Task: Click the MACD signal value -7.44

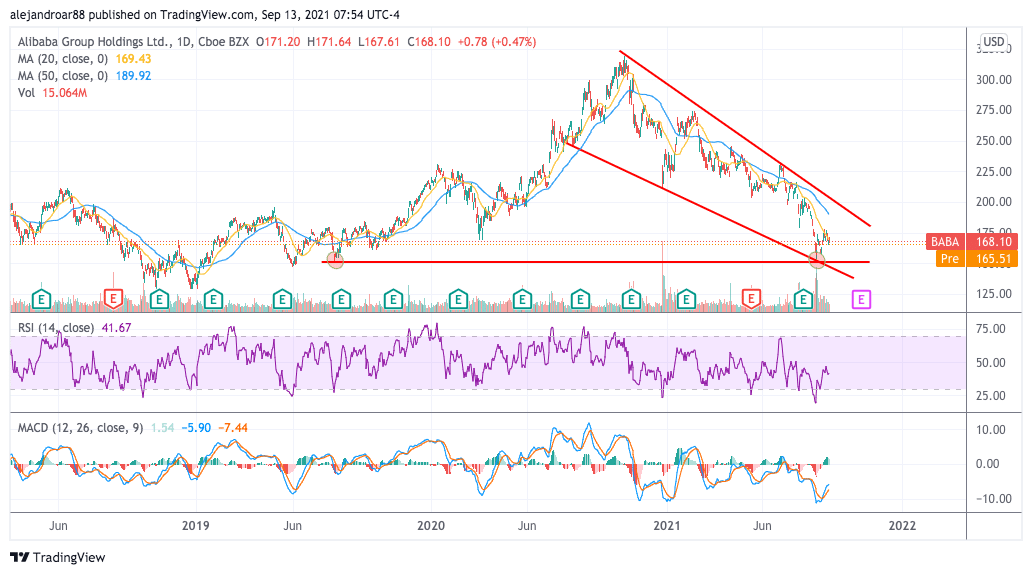Action: coord(233,428)
